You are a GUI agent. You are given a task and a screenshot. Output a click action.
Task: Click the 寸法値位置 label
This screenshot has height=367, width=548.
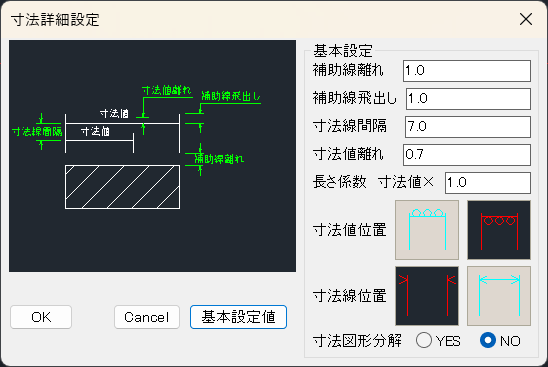click(349, 230)
